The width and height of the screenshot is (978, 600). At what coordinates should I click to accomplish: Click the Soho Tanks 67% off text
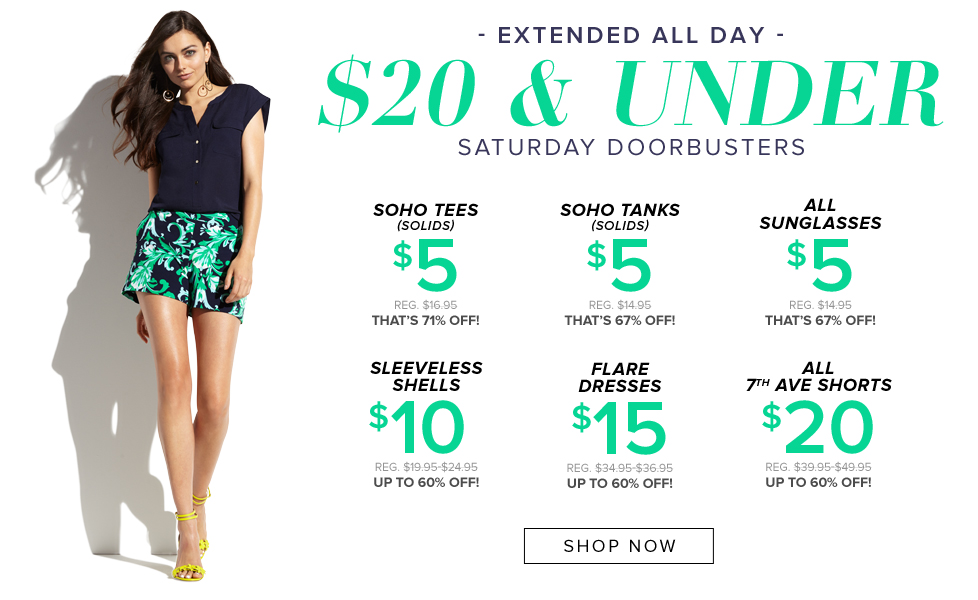(620, 321)
